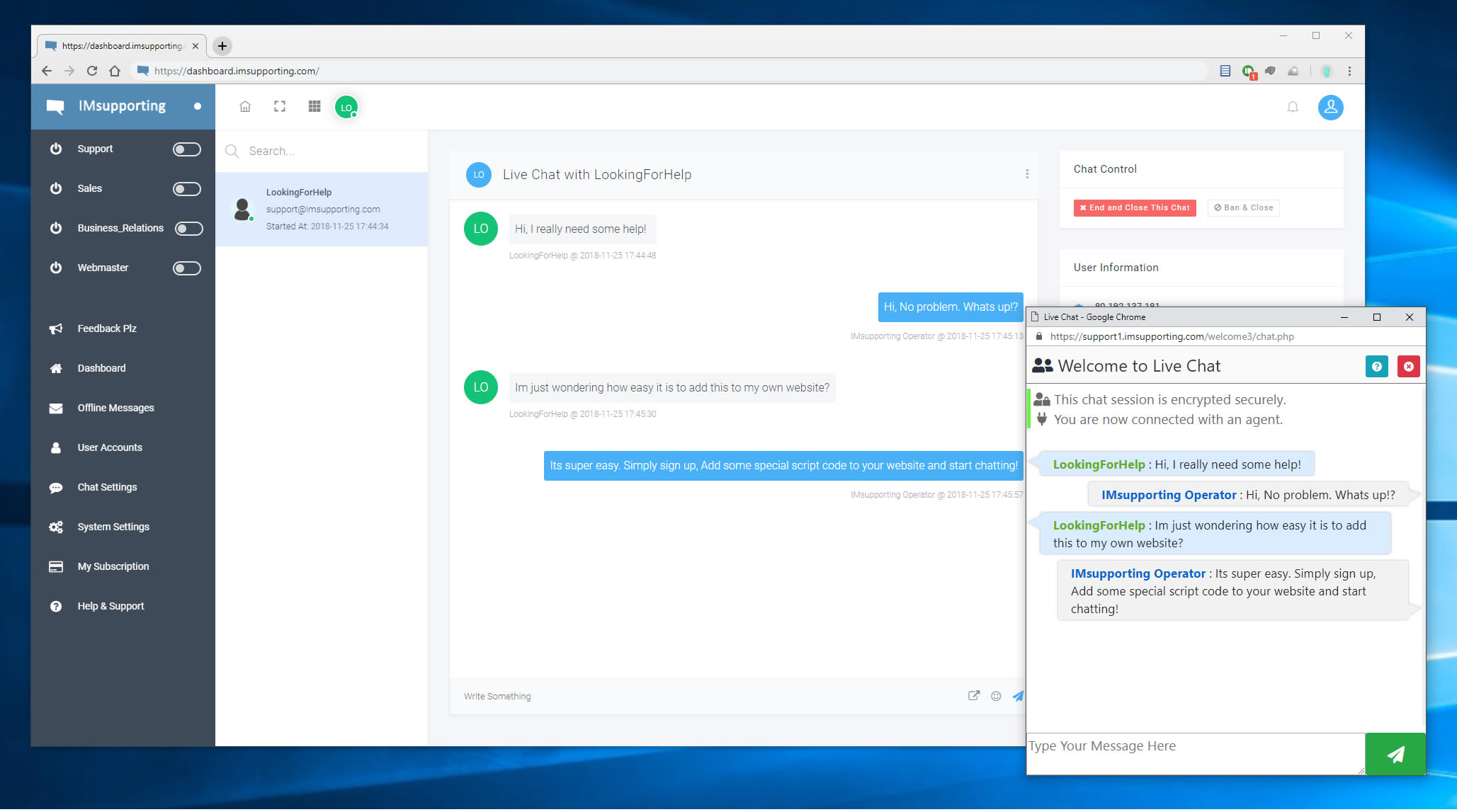Click the emoji picker icon in chat
This screenshot has height=812, width=1457.
[997, 695]
